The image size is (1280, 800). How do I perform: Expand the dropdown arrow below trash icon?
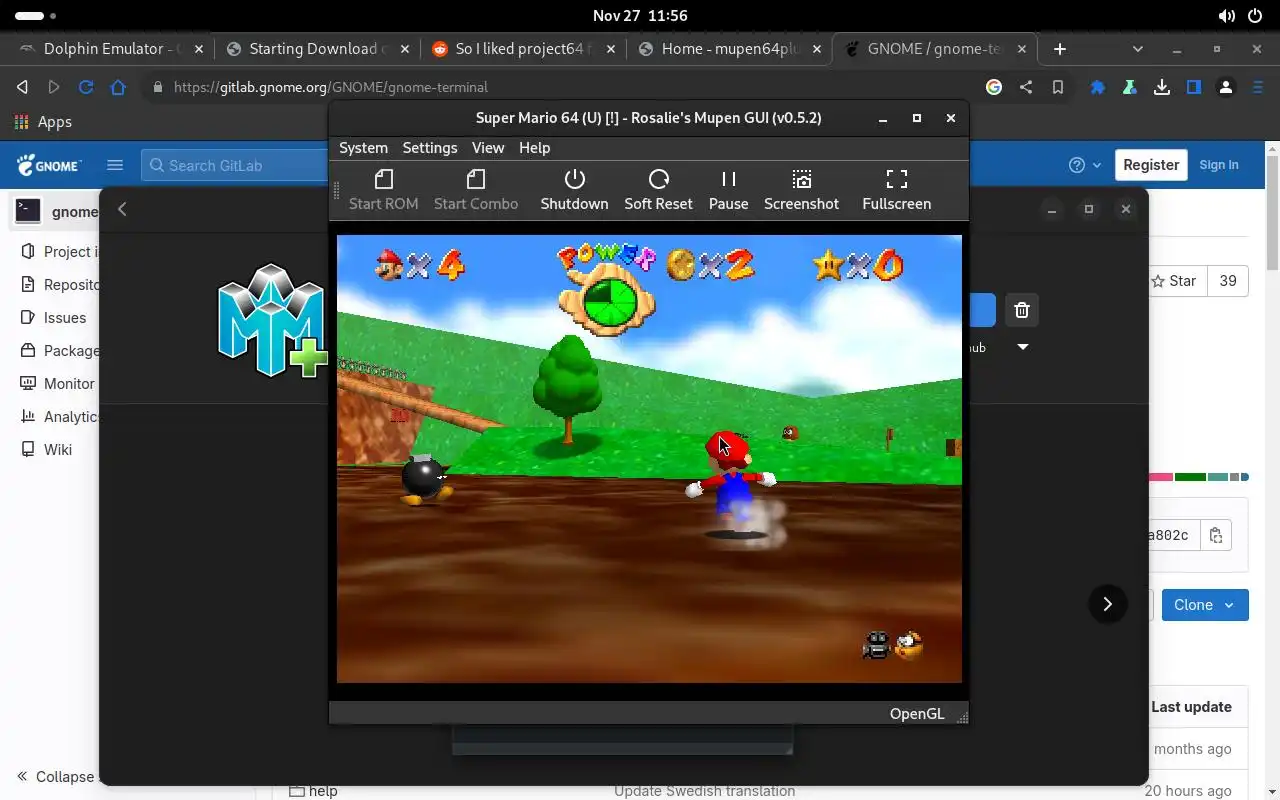pos(1022,347)
